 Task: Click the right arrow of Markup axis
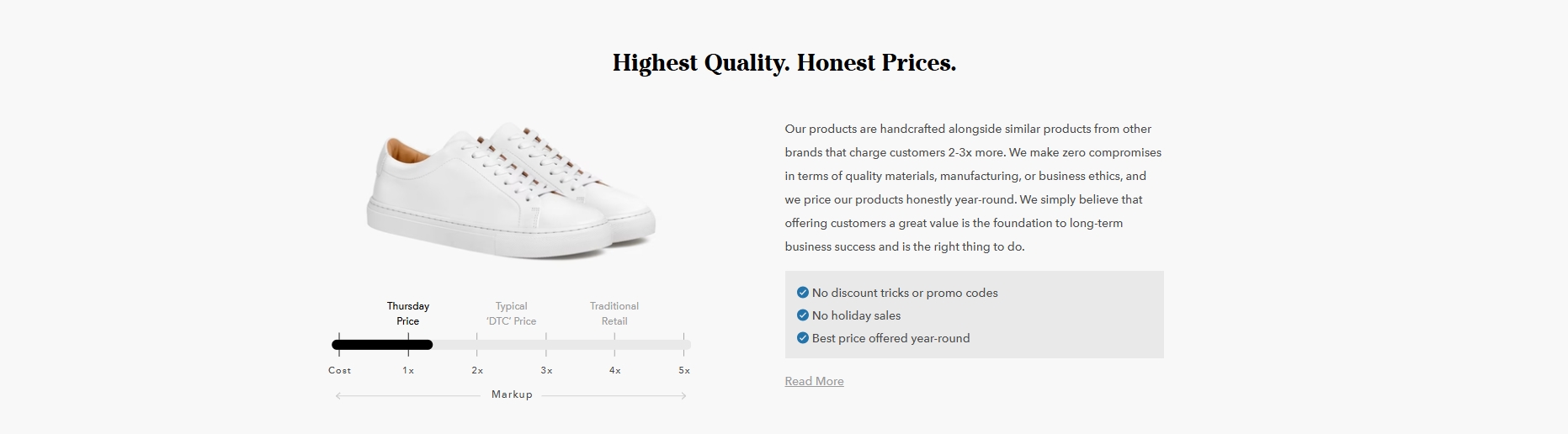[683, 395]
